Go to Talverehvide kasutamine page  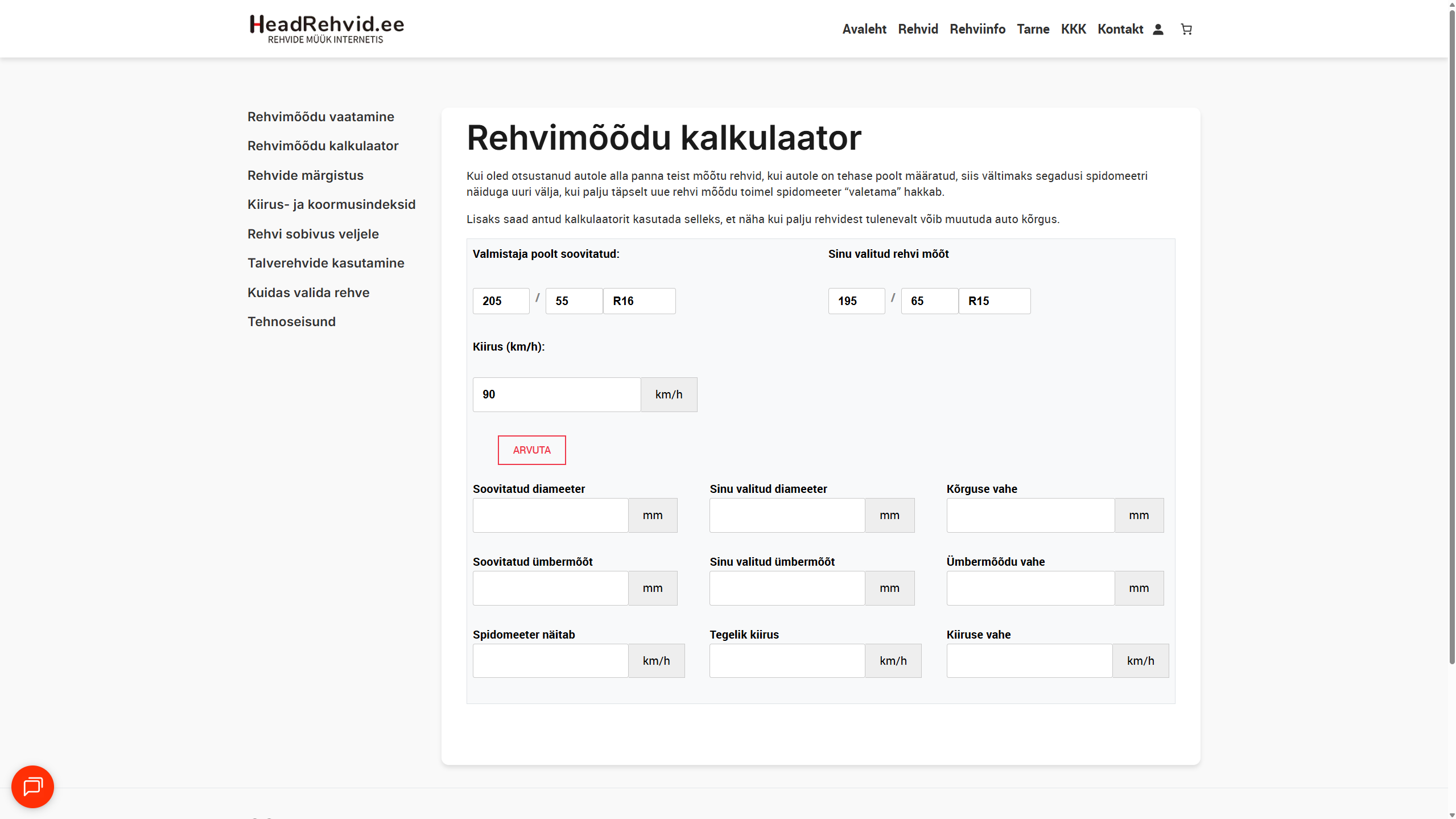(325, 263)
